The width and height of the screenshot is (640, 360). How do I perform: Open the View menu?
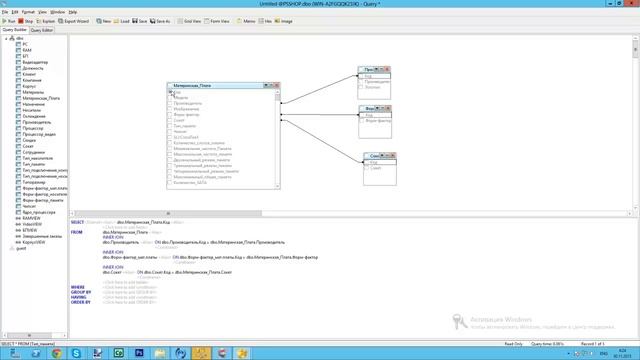[x=42, y=12]
